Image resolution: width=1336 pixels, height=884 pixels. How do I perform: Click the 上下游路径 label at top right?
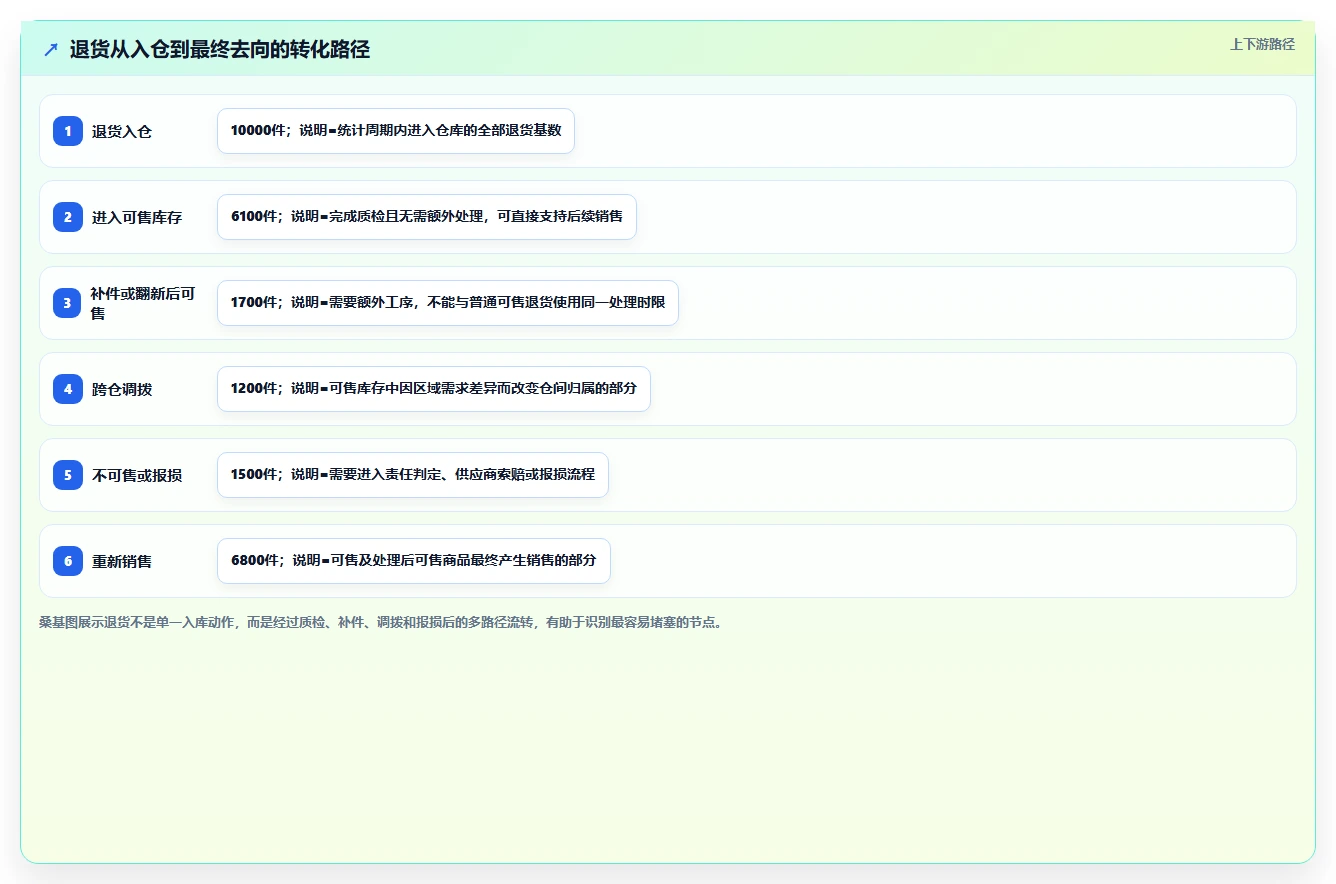point(1262,44)
